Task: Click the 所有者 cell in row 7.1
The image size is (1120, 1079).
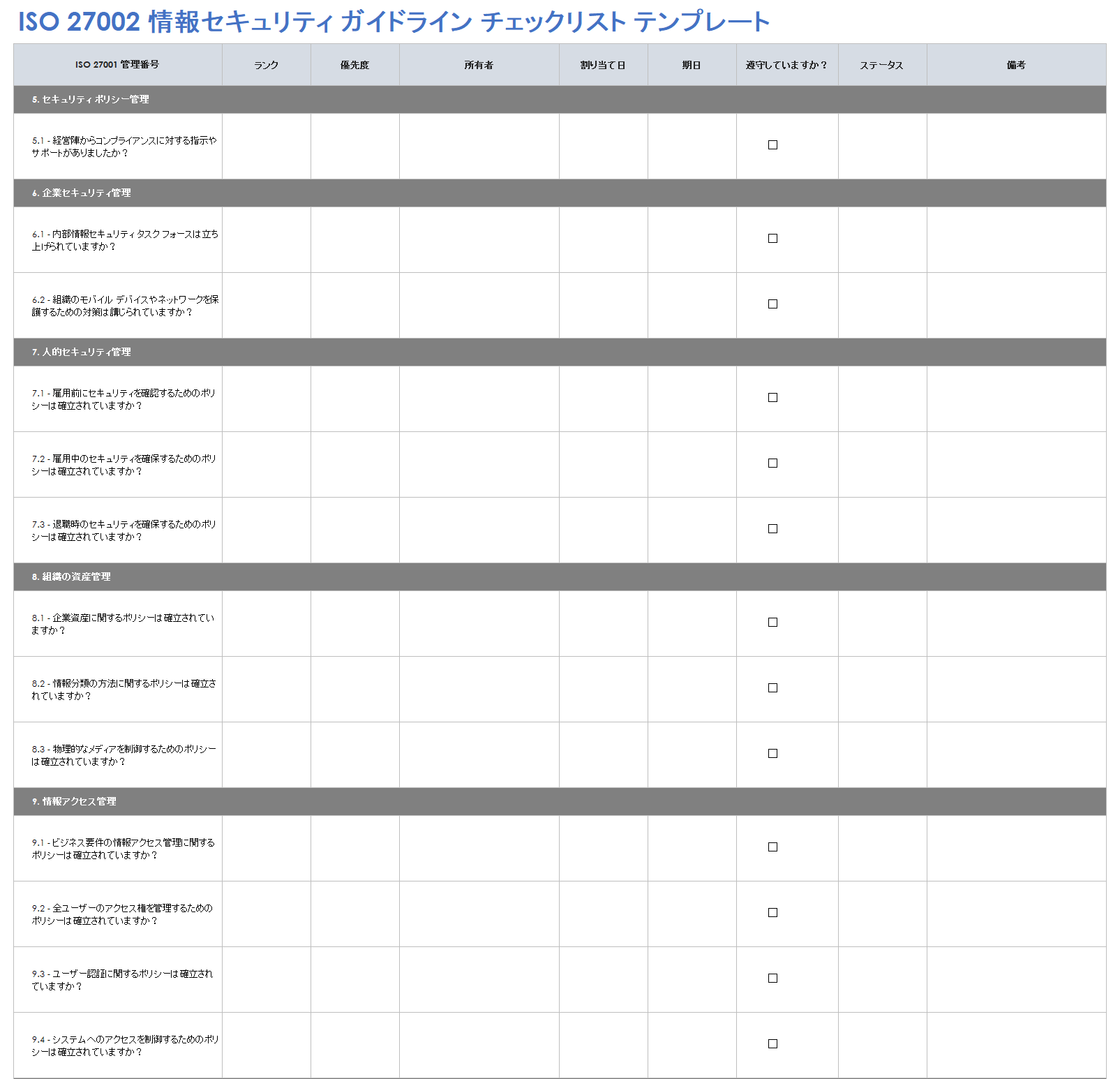Action: pos(479,399)
